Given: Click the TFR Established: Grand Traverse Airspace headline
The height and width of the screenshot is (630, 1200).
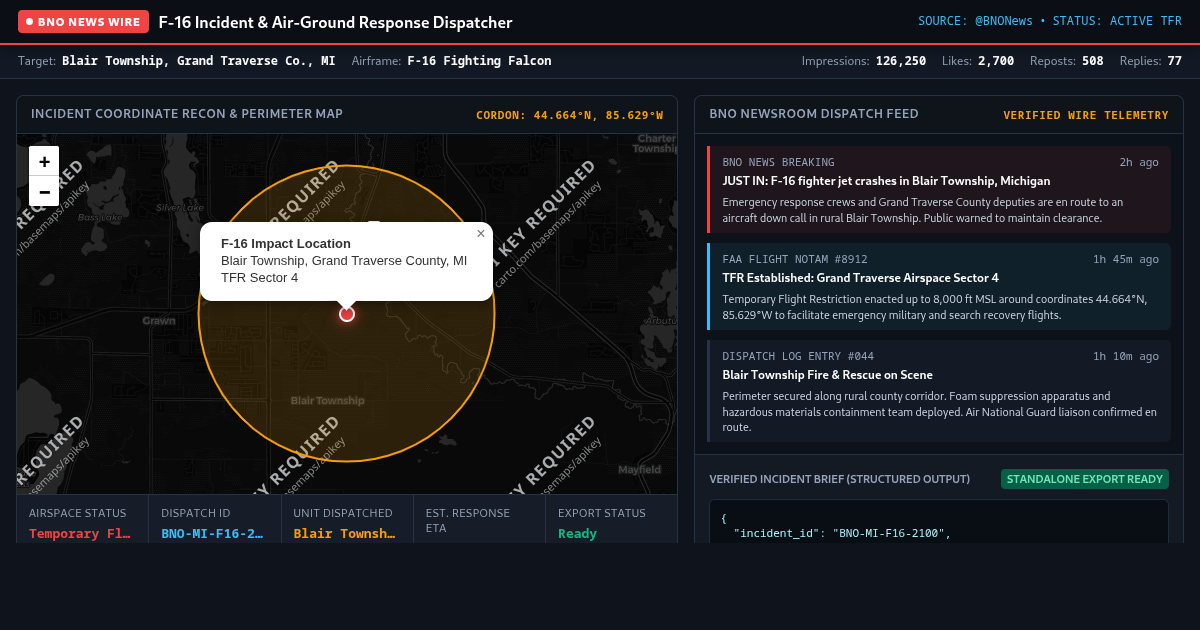Looking at the screenshot, I should 860,278.
